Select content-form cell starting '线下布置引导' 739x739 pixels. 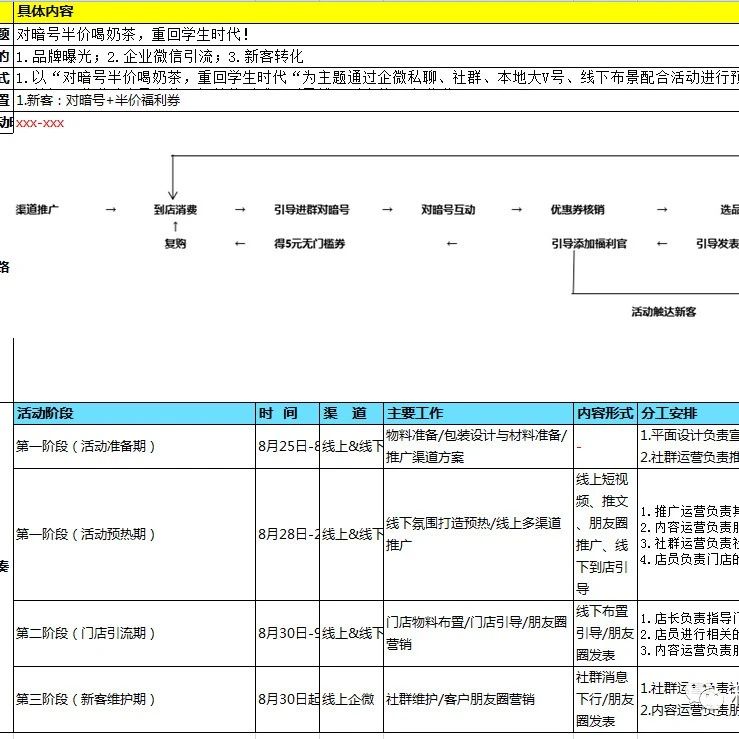605,633
